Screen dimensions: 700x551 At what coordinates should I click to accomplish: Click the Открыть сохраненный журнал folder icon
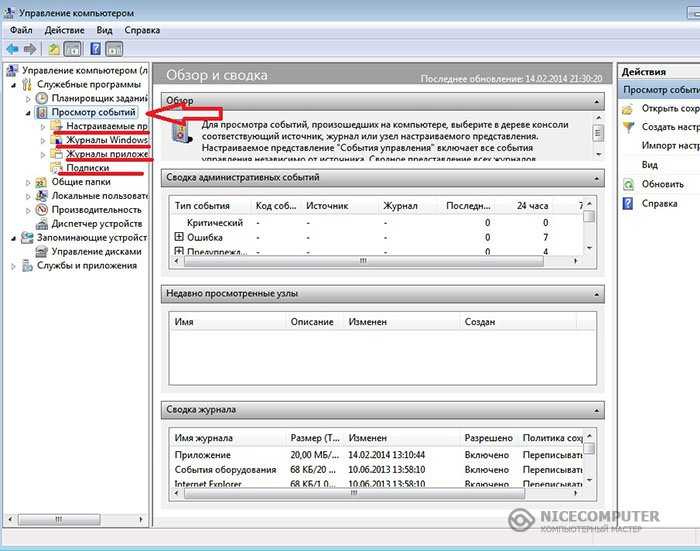[x=628, y=109]
